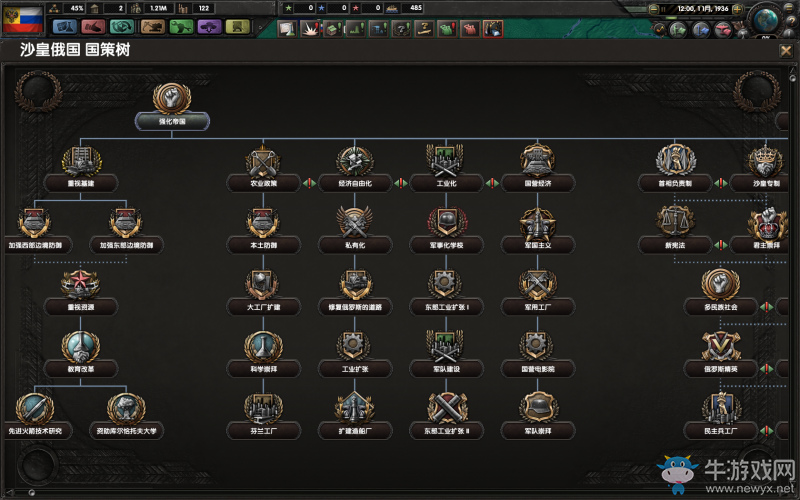Click the crossed shovels 农业政策 icon
This screenshot has width=800, height=500.
[x=263, y=161]
